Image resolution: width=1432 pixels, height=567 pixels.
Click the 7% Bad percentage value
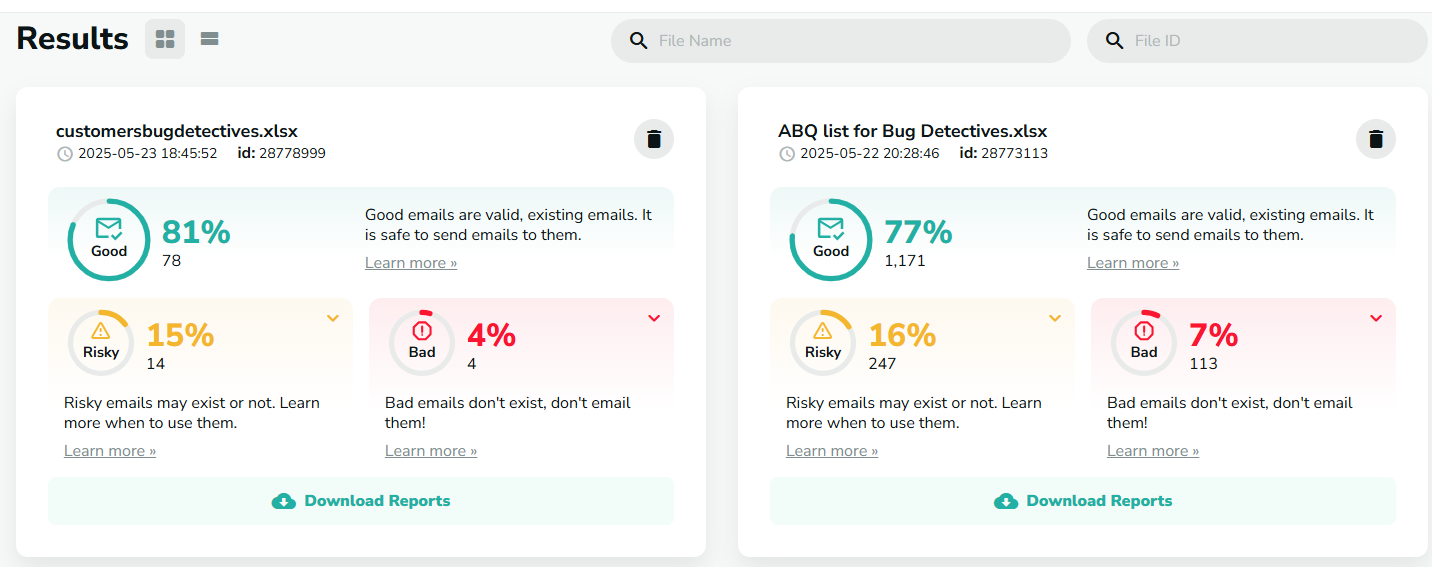1214,335
